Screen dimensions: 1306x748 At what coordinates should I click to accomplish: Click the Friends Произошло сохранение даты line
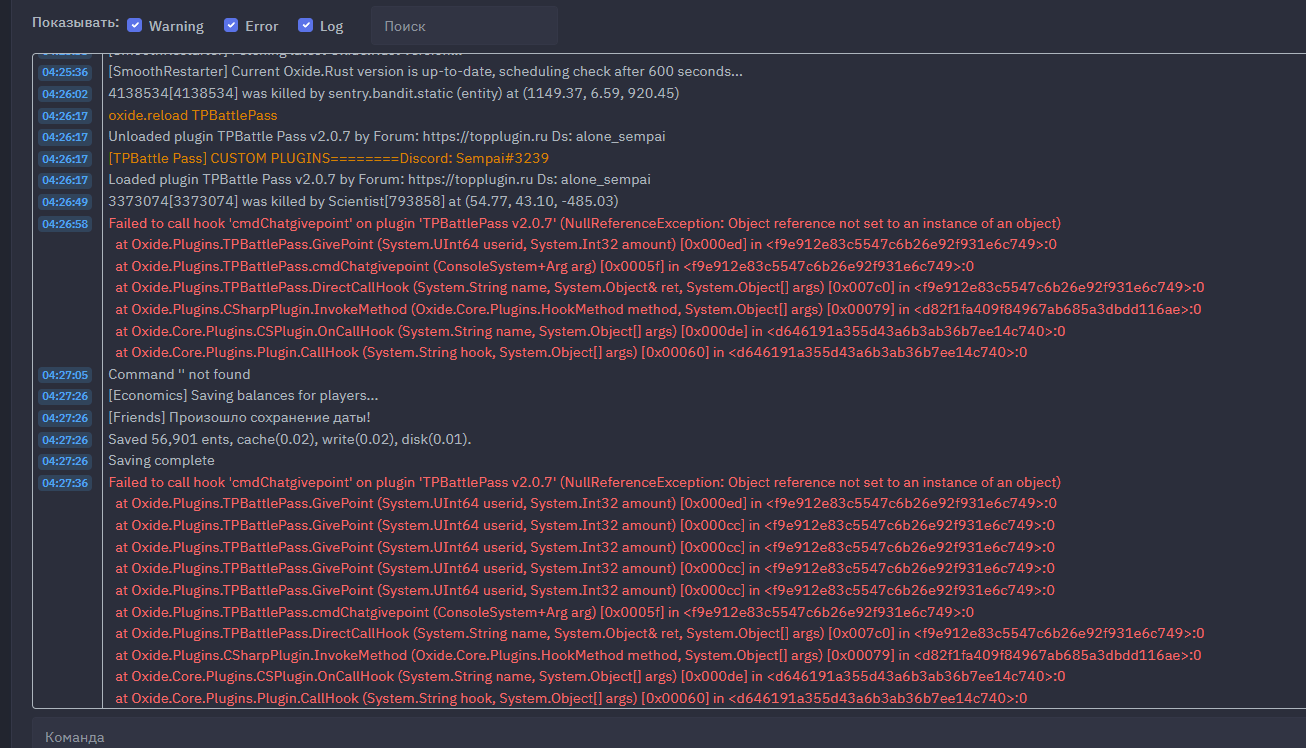pyautogui.click(x=239, y=418)
